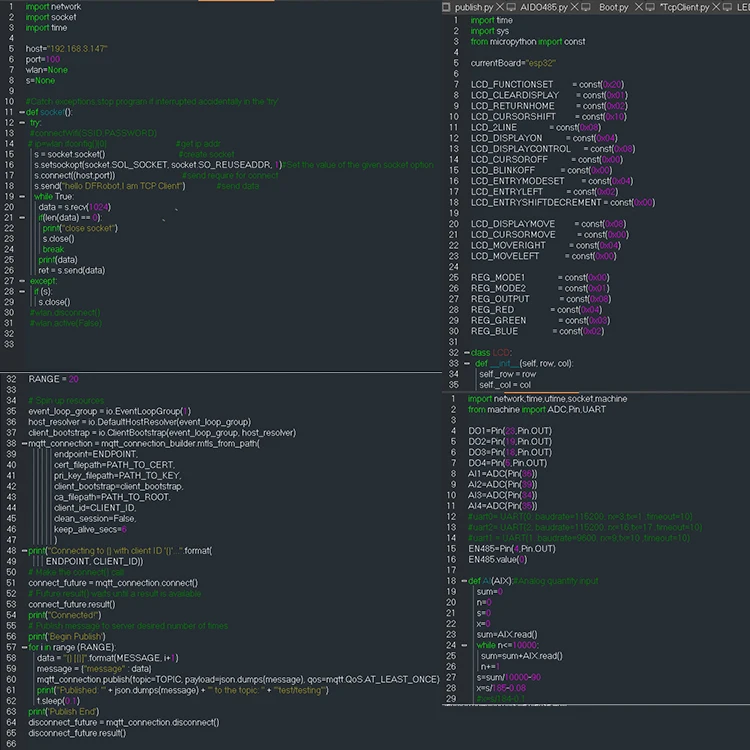The height and width of the screenshot is (750, 750).
Task: Fold the while True: loop
Action: pyautogui.click(x=21, y=197)
